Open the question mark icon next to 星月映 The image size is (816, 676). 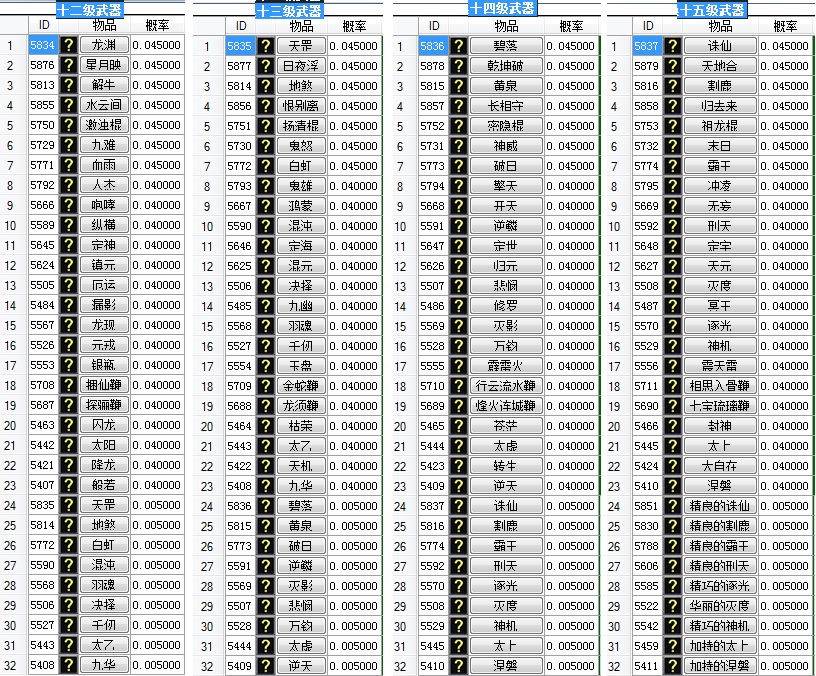click(x=69, y=65)
